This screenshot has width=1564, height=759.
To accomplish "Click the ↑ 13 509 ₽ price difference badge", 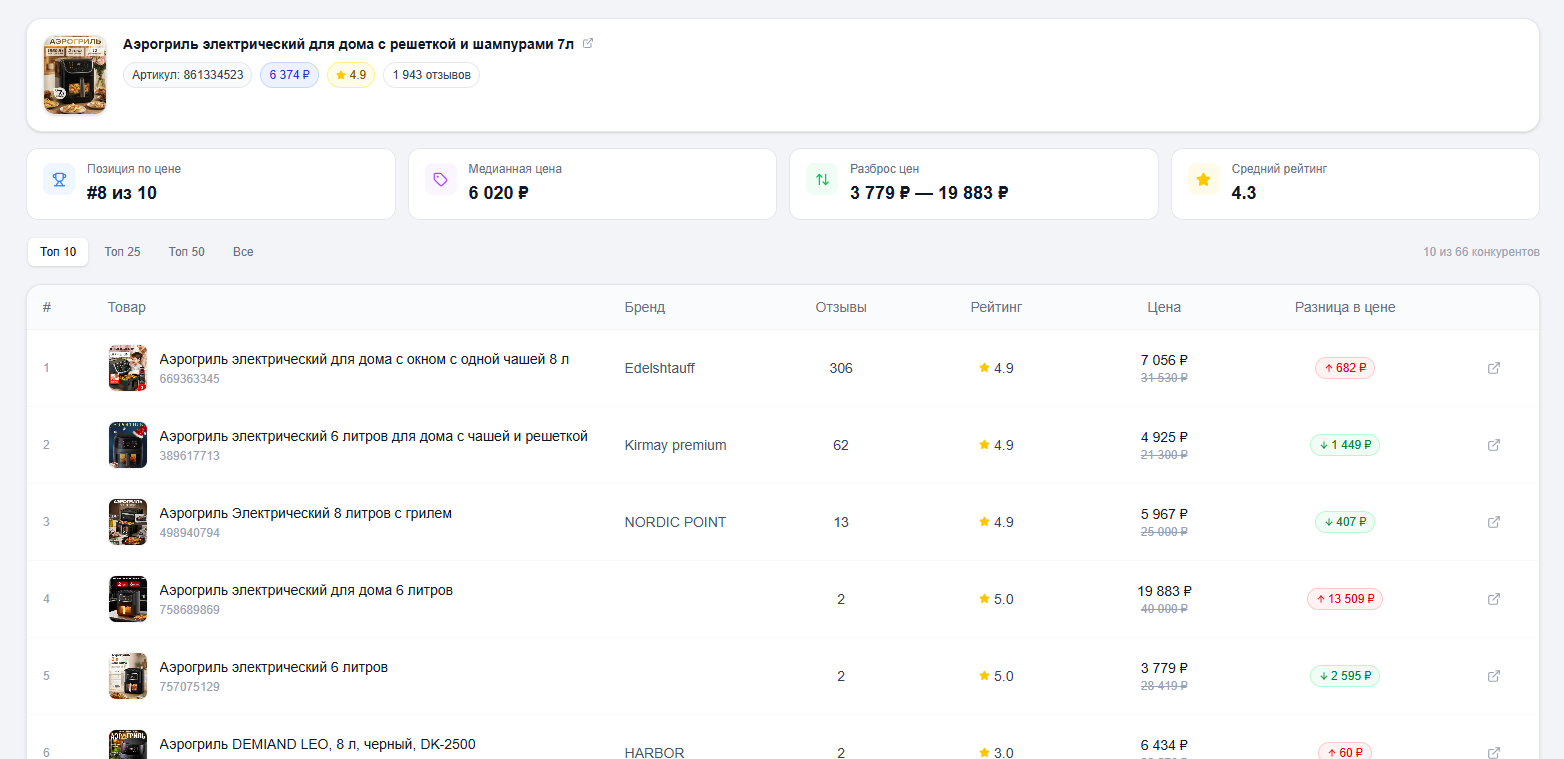I will [1345, 599].
